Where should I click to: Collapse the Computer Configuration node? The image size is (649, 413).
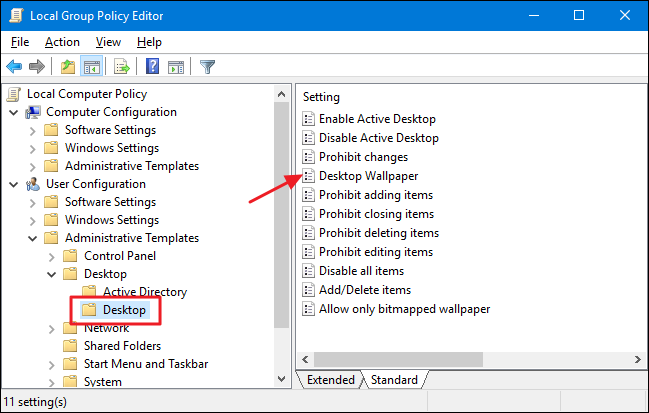13,112
